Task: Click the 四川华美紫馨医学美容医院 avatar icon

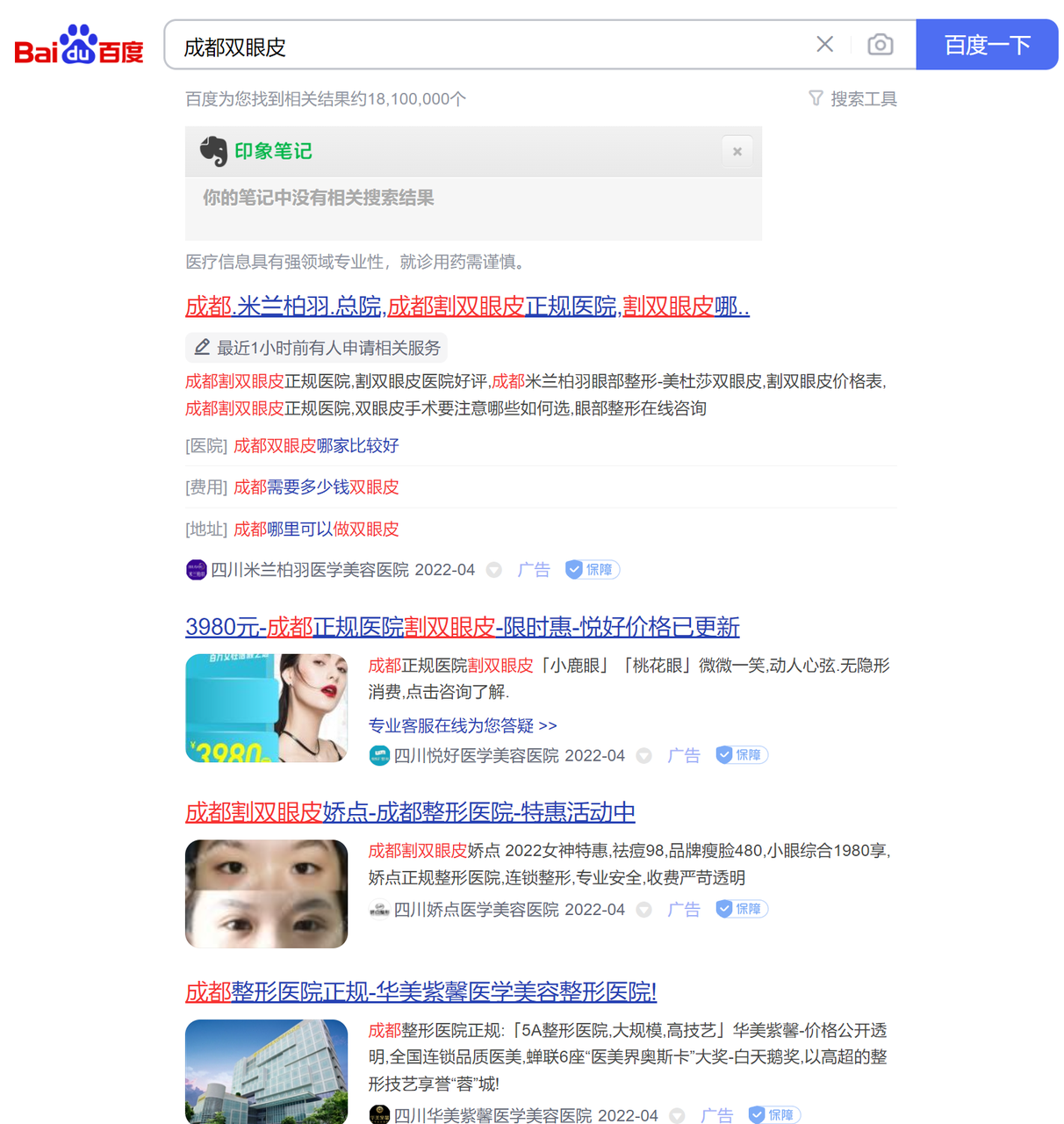Action: pos(379,1115)
